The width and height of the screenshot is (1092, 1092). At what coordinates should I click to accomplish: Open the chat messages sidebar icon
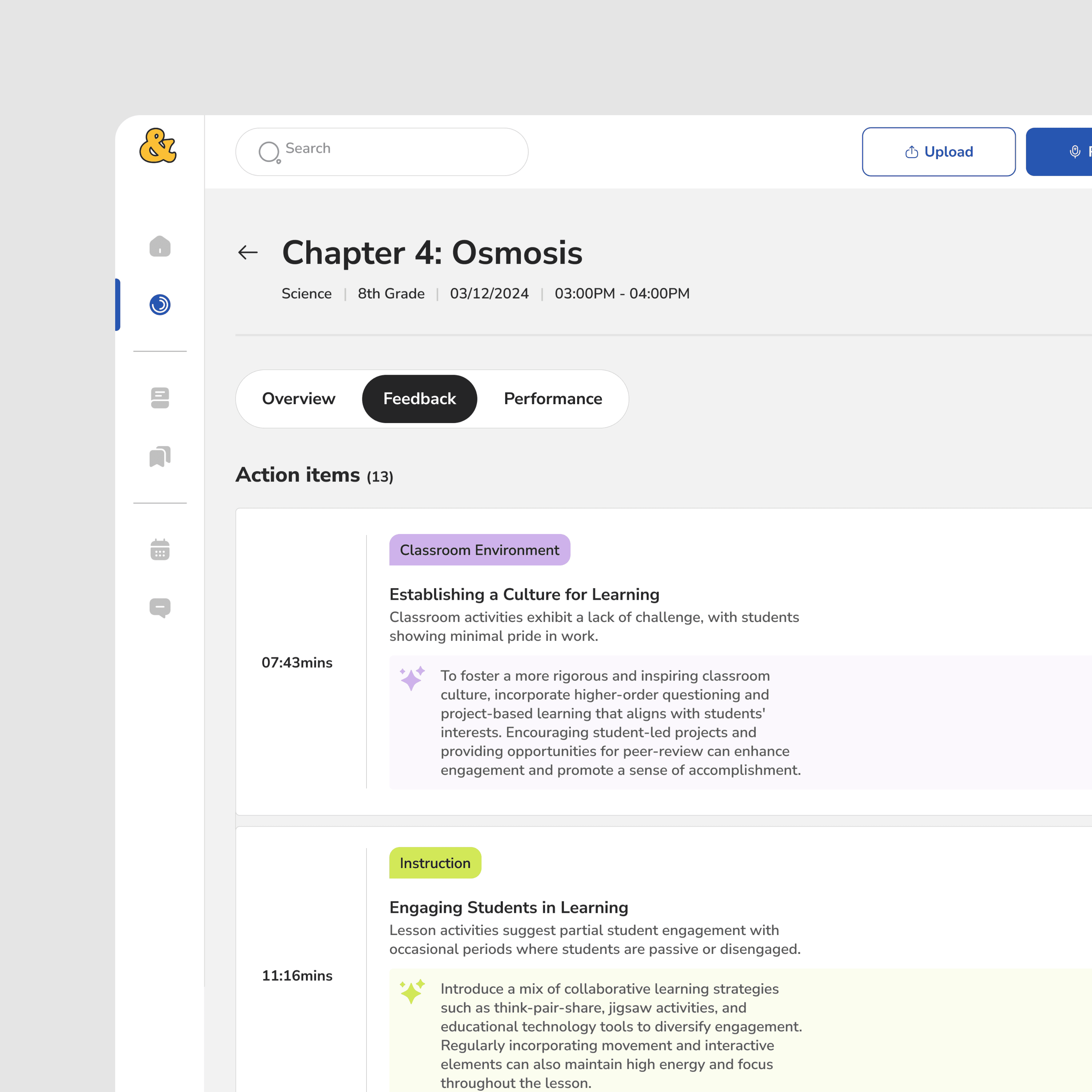(160, 608)
